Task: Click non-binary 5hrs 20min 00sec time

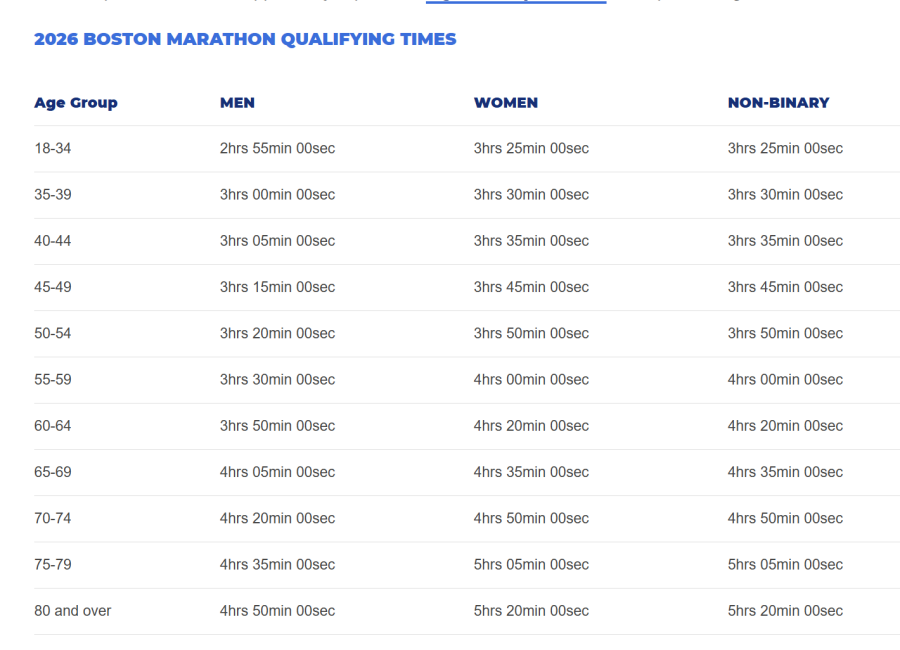Action: 785,611
